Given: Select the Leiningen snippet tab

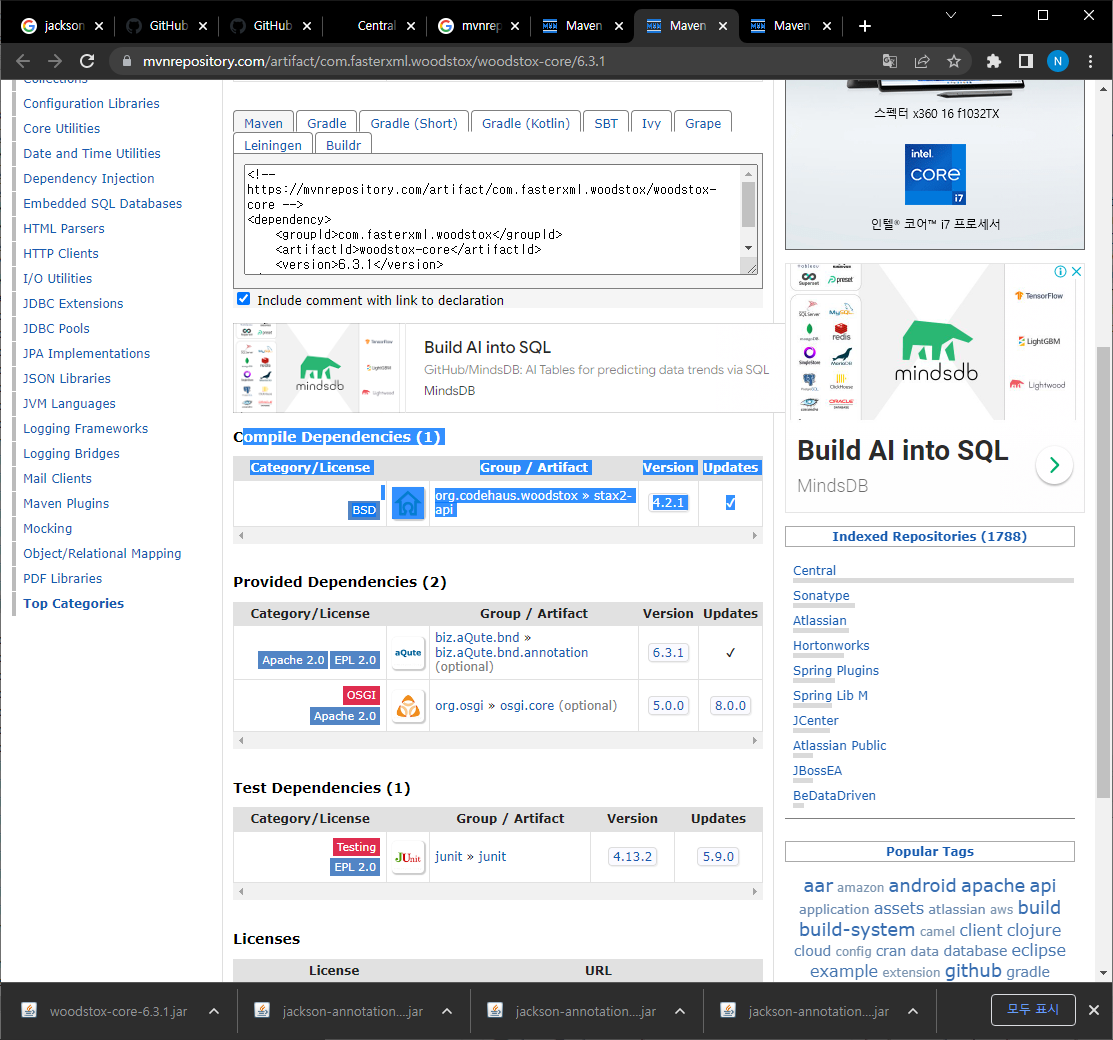Looking at the screenshot, I should (x=273, y=145).
